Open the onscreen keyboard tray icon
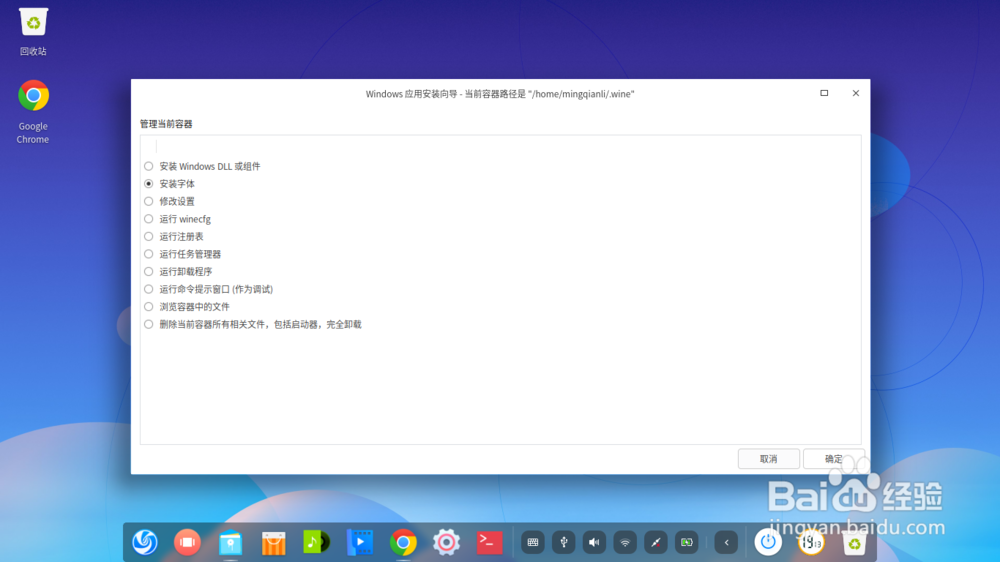This screenshot has height=562, width=1000. (x=533, y=542)
